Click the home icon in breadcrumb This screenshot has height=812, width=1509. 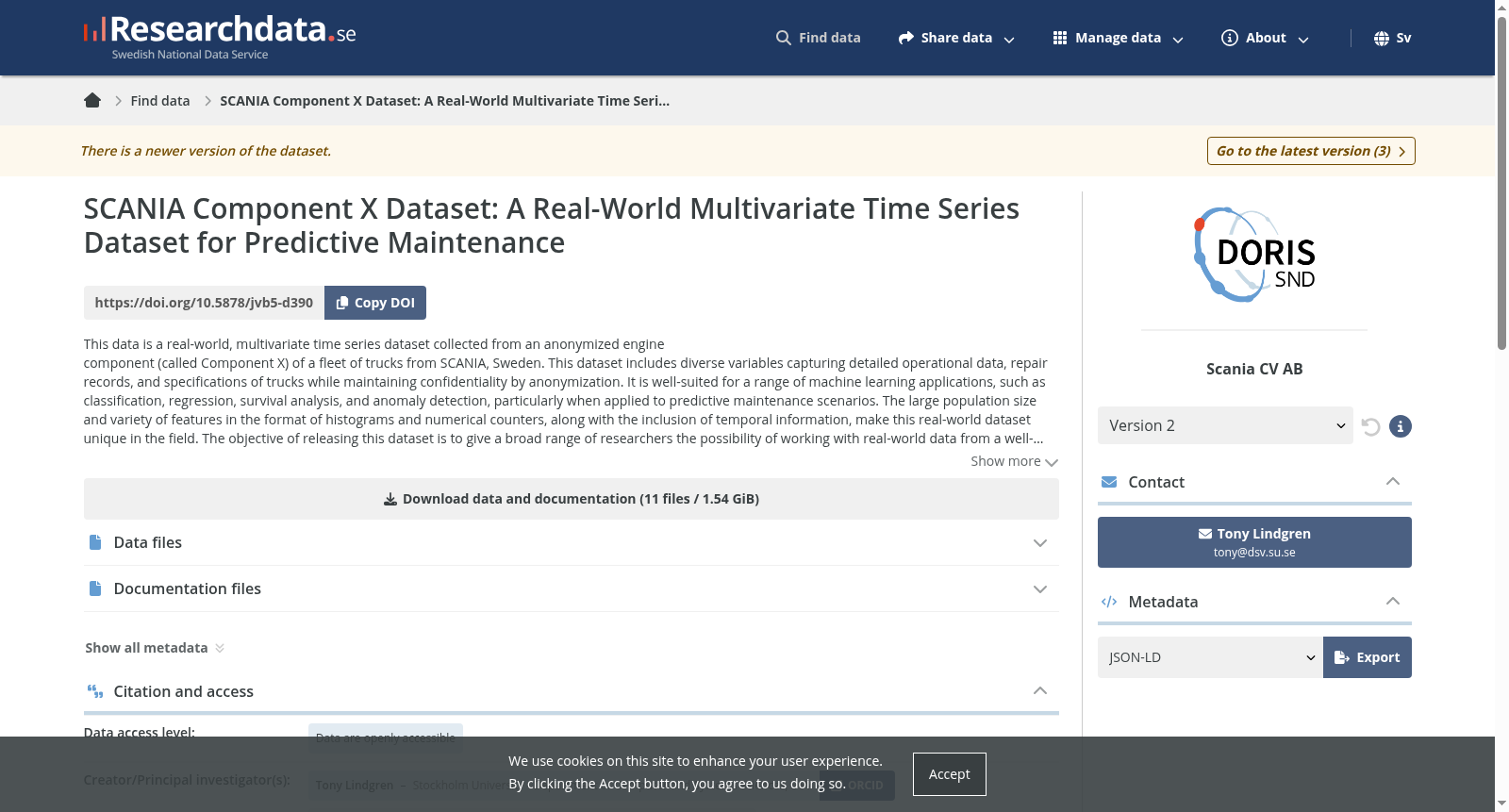click(92, 101)
